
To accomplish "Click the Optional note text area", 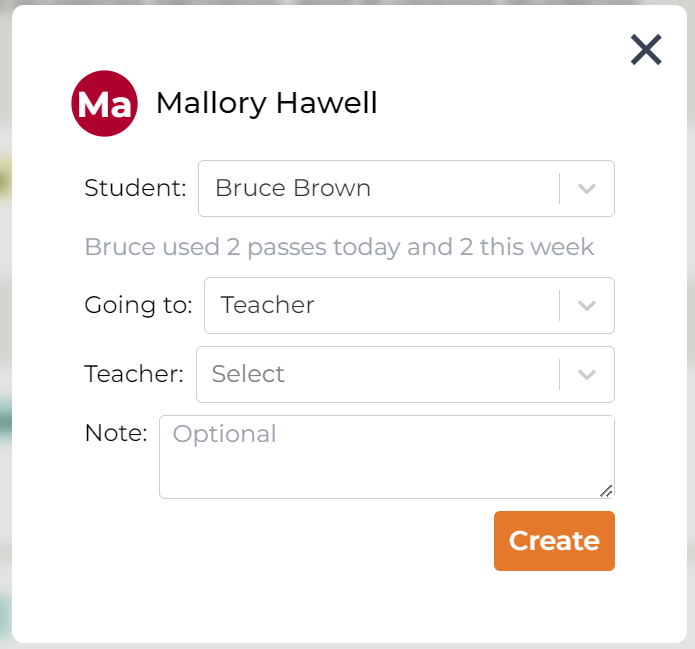I will (x=386, y=456).
